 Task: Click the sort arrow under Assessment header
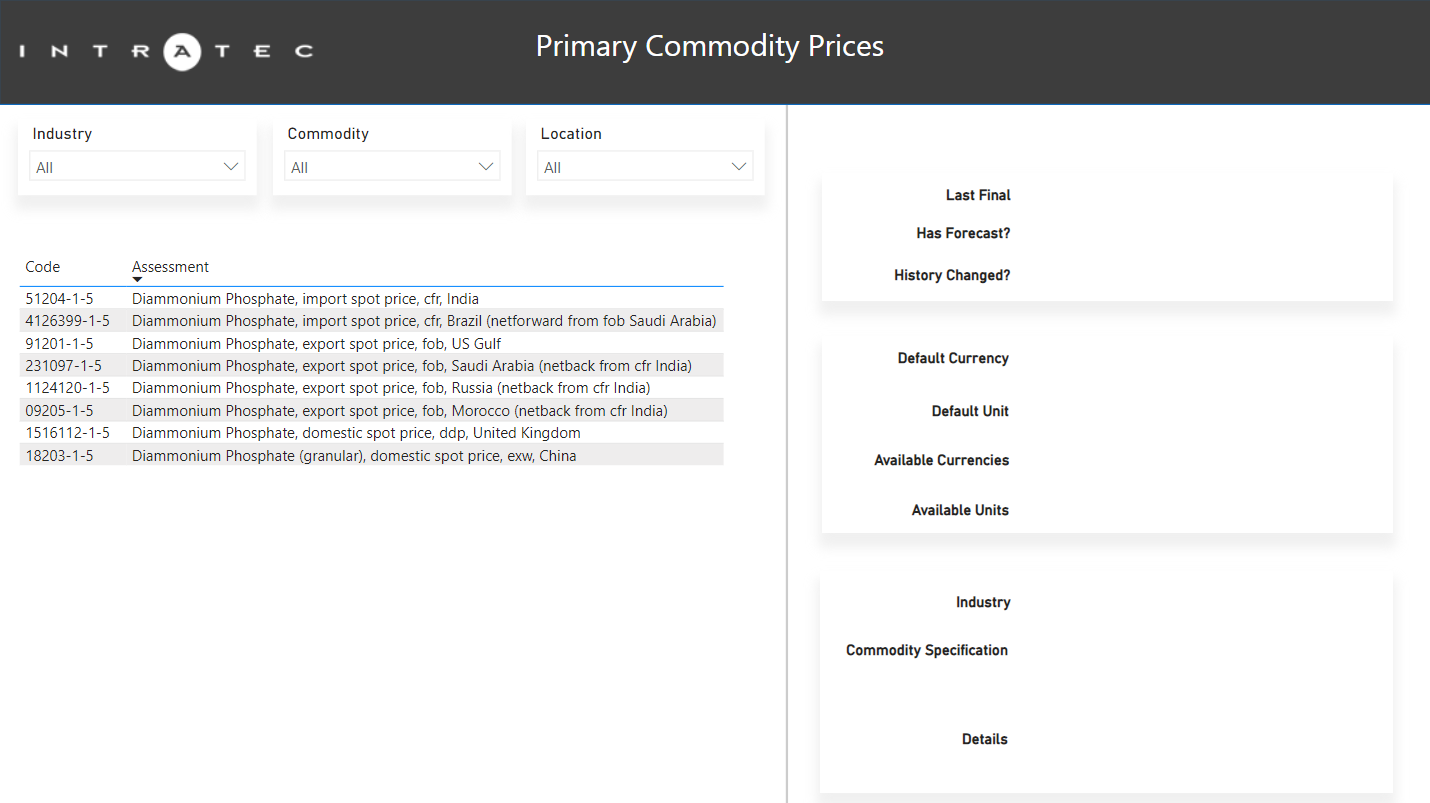pos(138,280)
